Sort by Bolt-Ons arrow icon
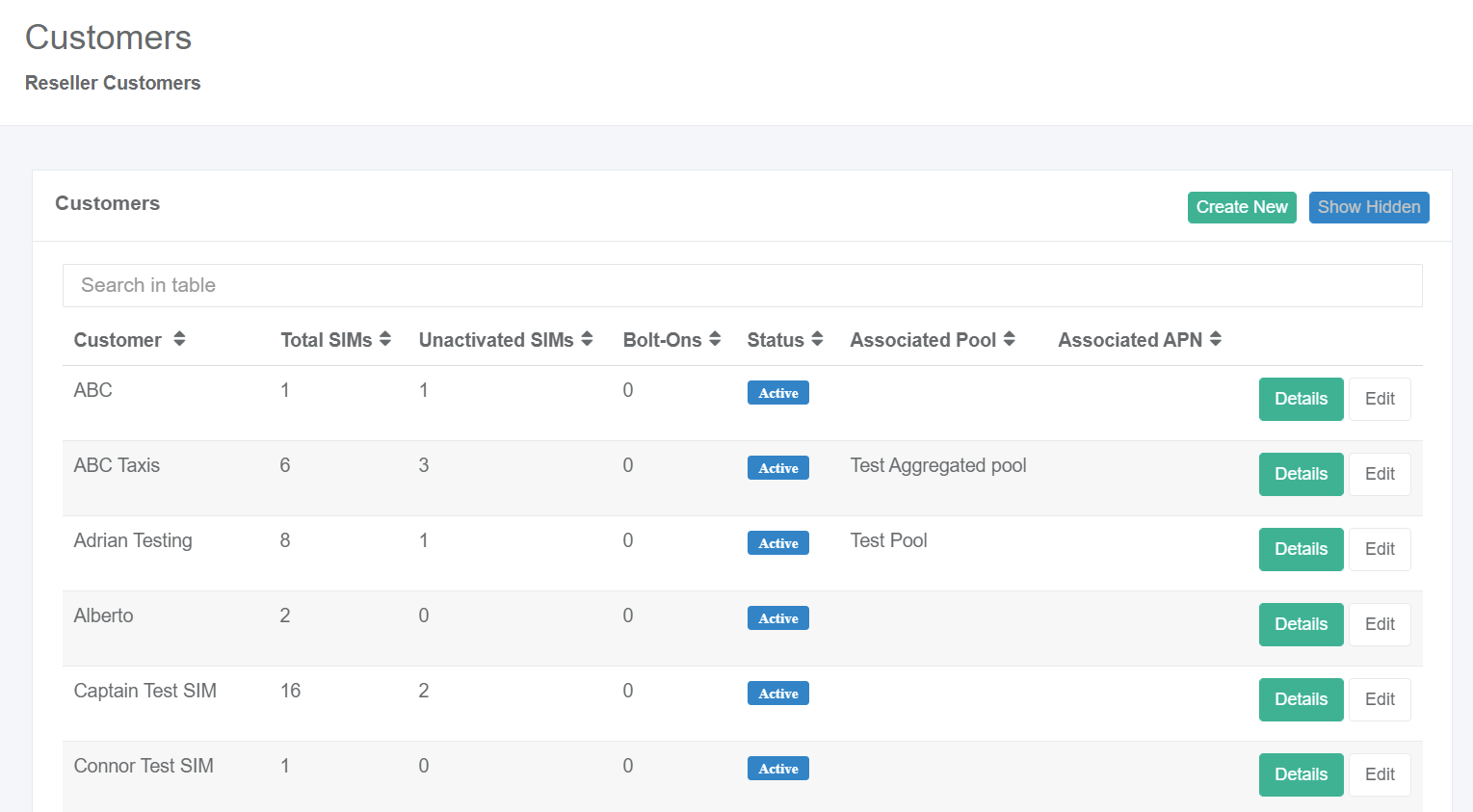Viewport: 1473px width, 812px height. click(x=715, y=339)
